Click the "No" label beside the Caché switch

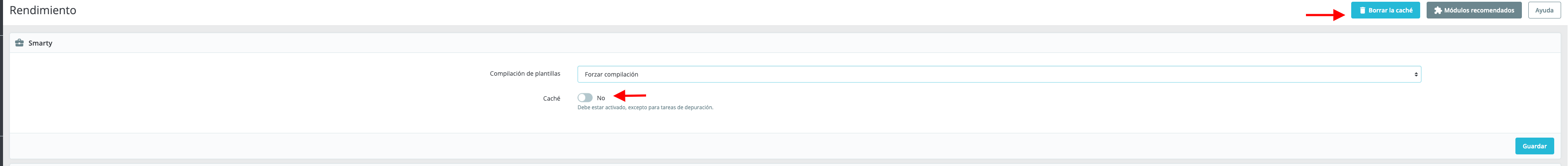[601, 98]
